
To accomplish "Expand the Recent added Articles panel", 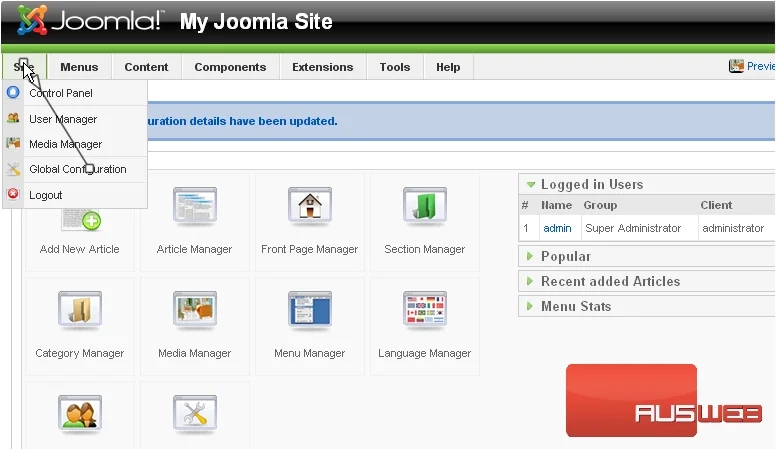I will [x=530, y=281].
